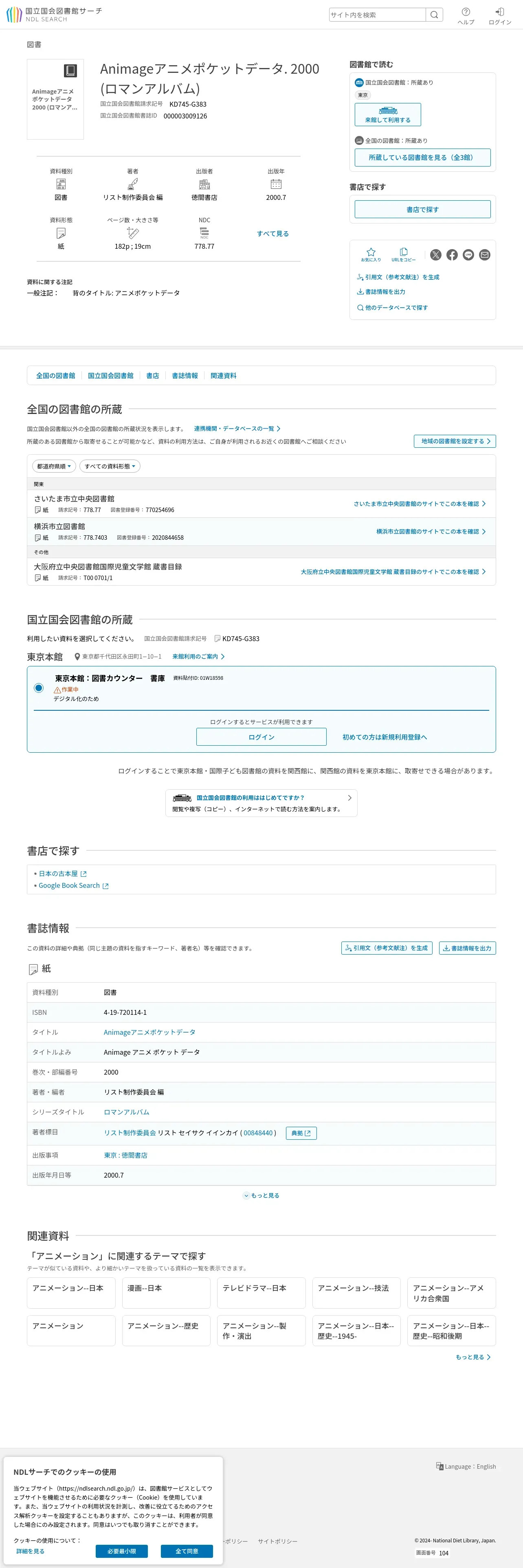
Task: Click 他のデータベースで探す link
Action: (x=393, y=307)
